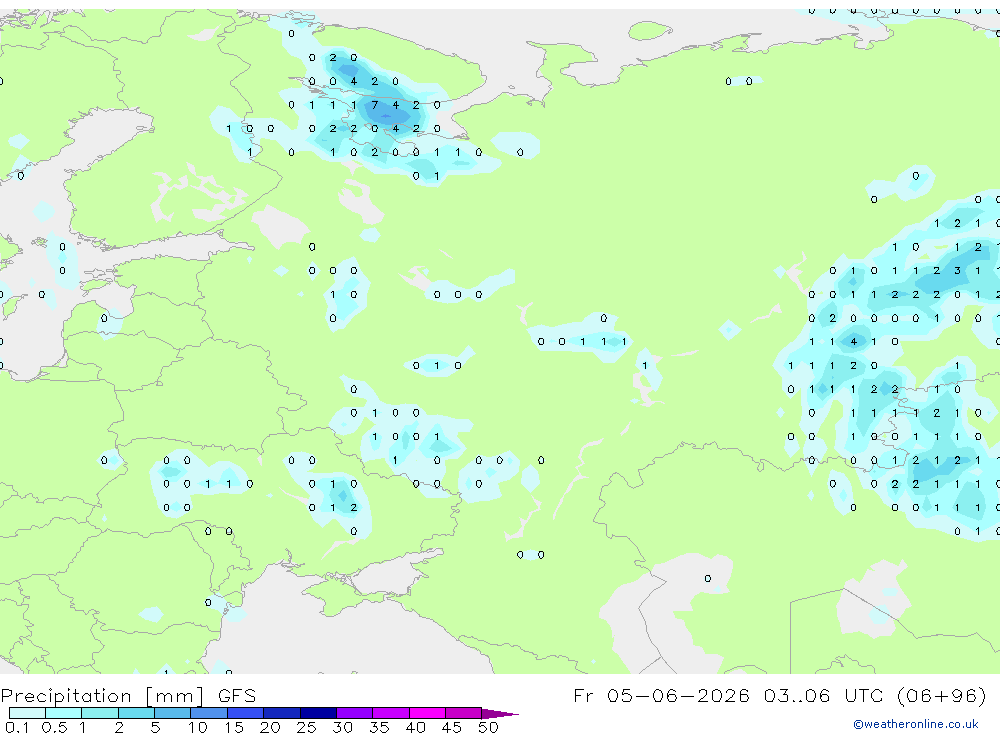
Task: Select the 0.1–0.5 mm legend color swatch
Action: pos(27,713)
